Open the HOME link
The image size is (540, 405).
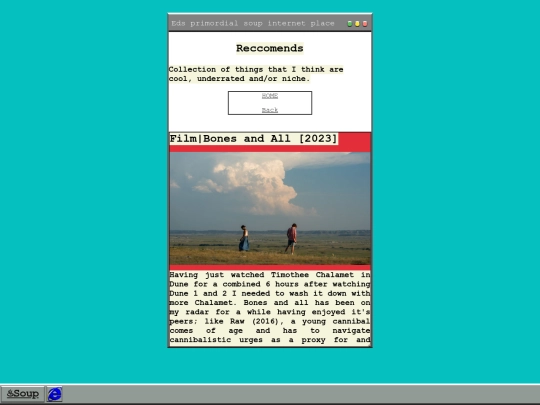[x=270, y=96]
